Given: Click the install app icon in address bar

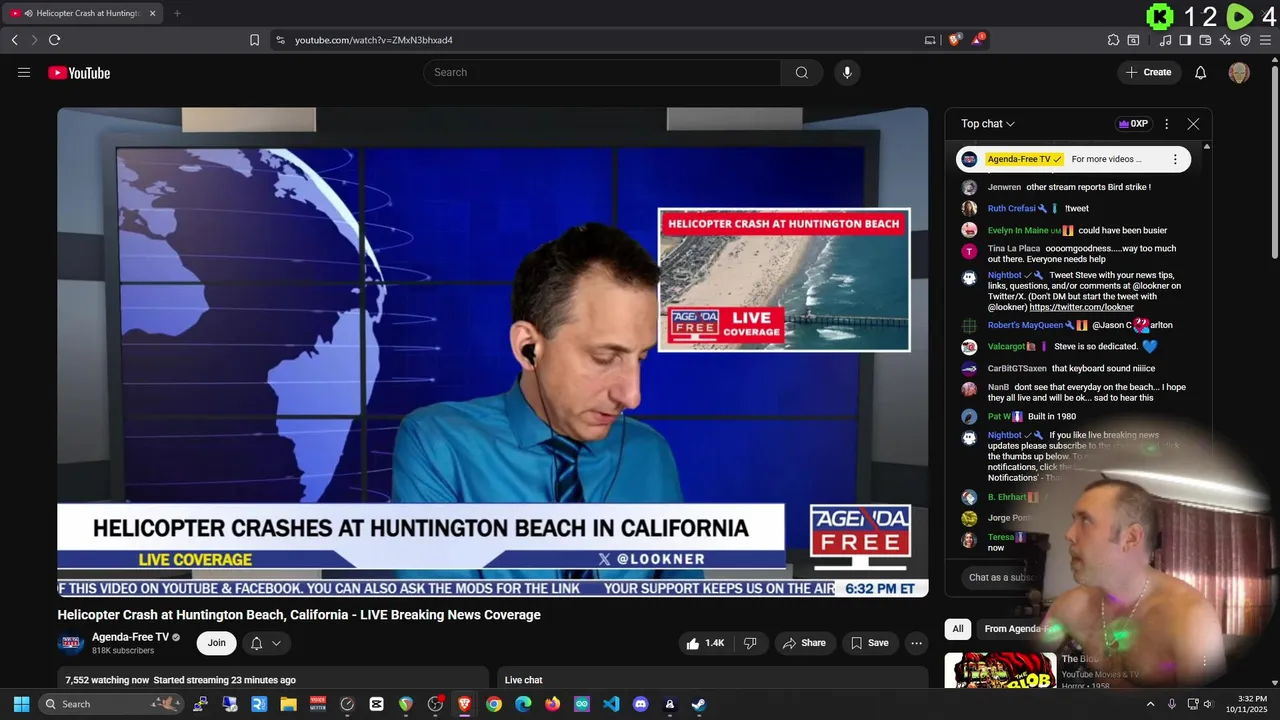Looking at the screenshot, I should click(x=930, y=40).
